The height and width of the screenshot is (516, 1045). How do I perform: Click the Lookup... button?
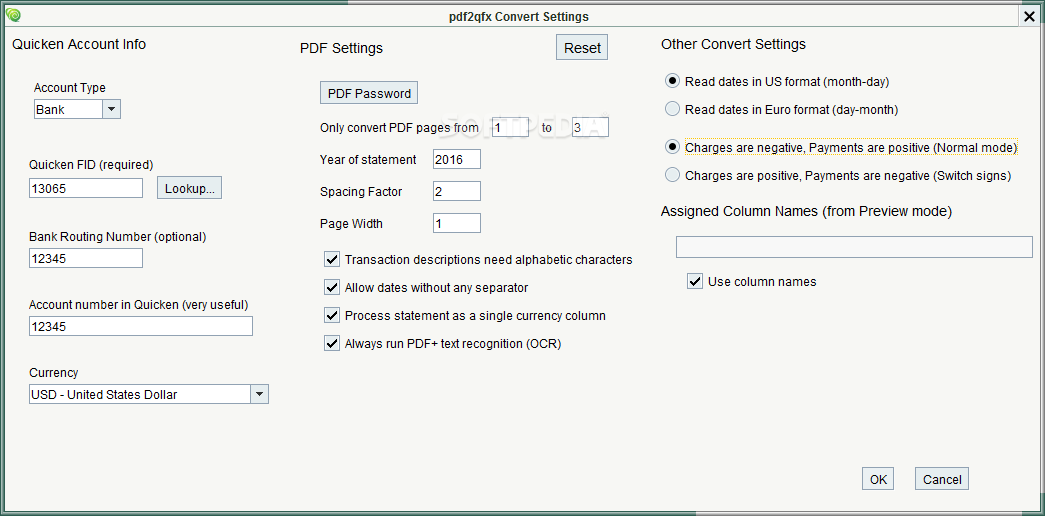[189, 189]
